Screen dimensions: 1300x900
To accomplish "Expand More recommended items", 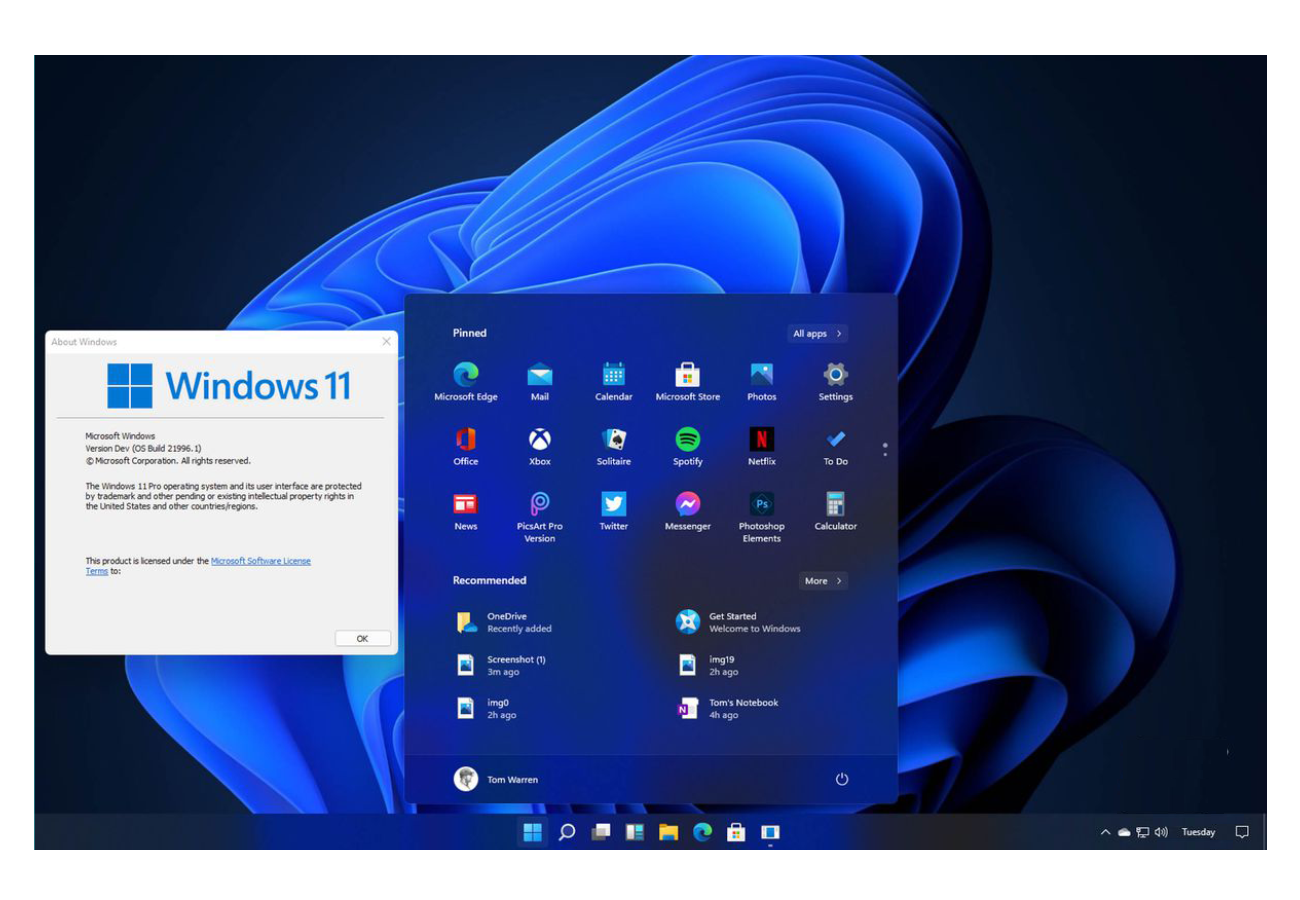I will click(x=823, y=580).
